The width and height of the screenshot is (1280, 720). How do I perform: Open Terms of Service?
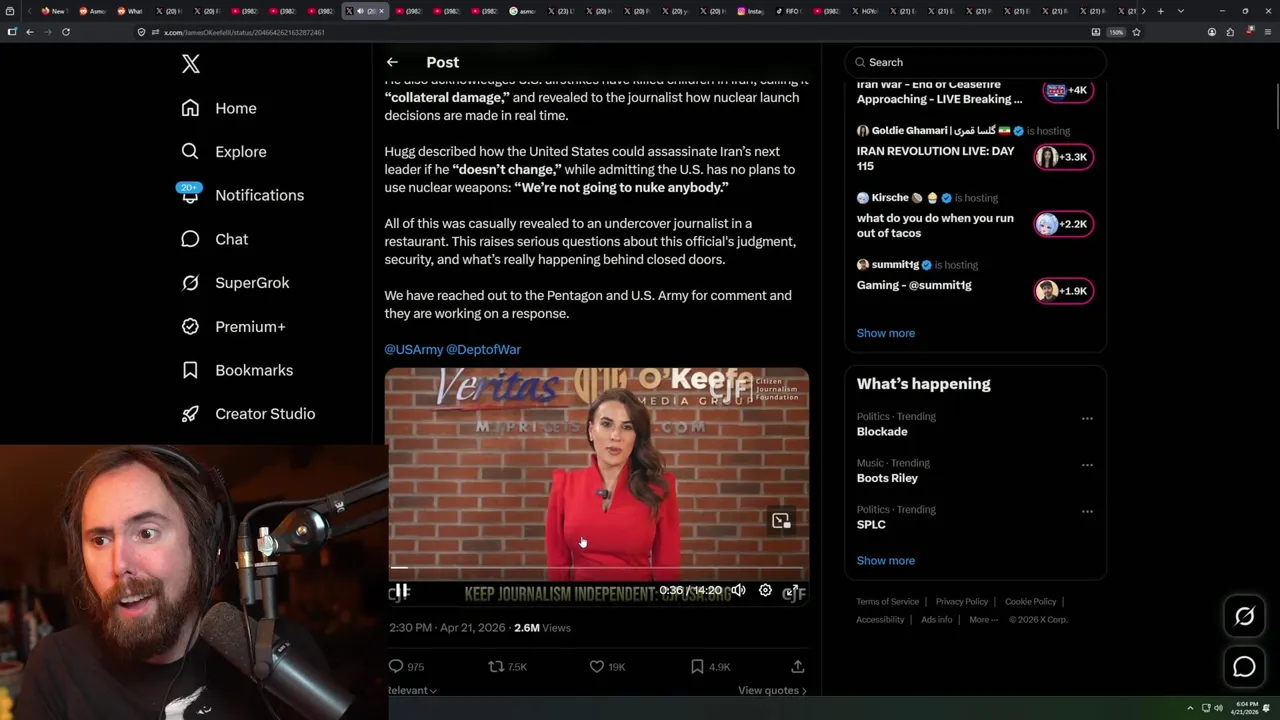(887, 602)
